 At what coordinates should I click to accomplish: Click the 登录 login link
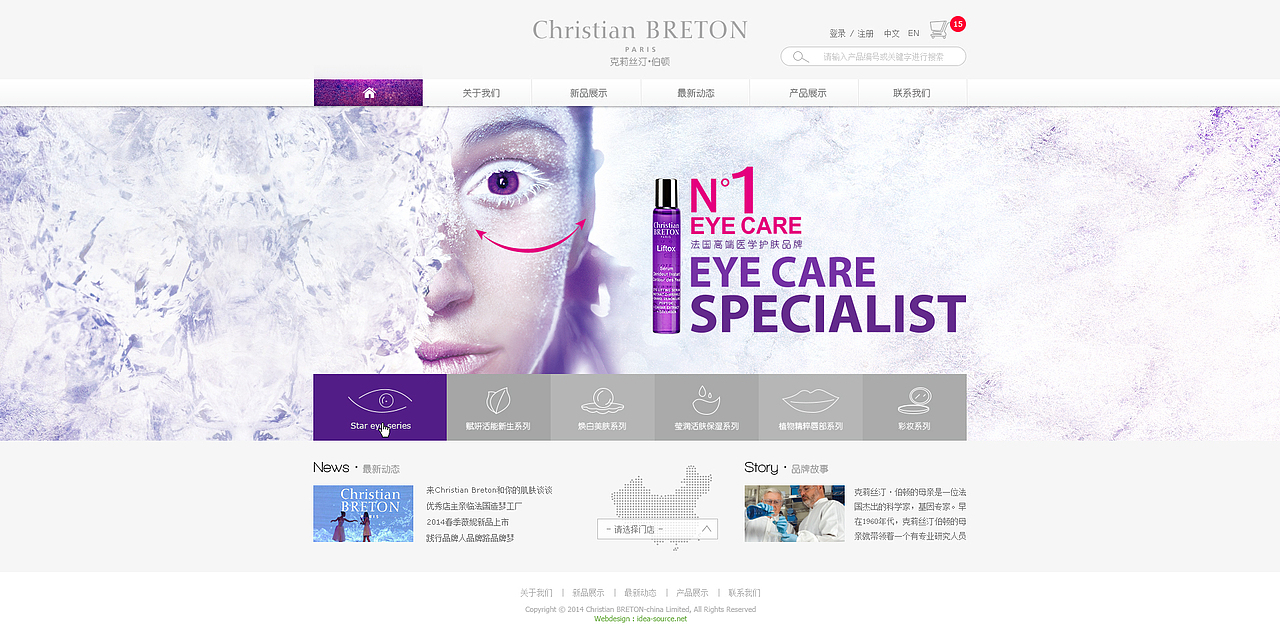point(837,33)
